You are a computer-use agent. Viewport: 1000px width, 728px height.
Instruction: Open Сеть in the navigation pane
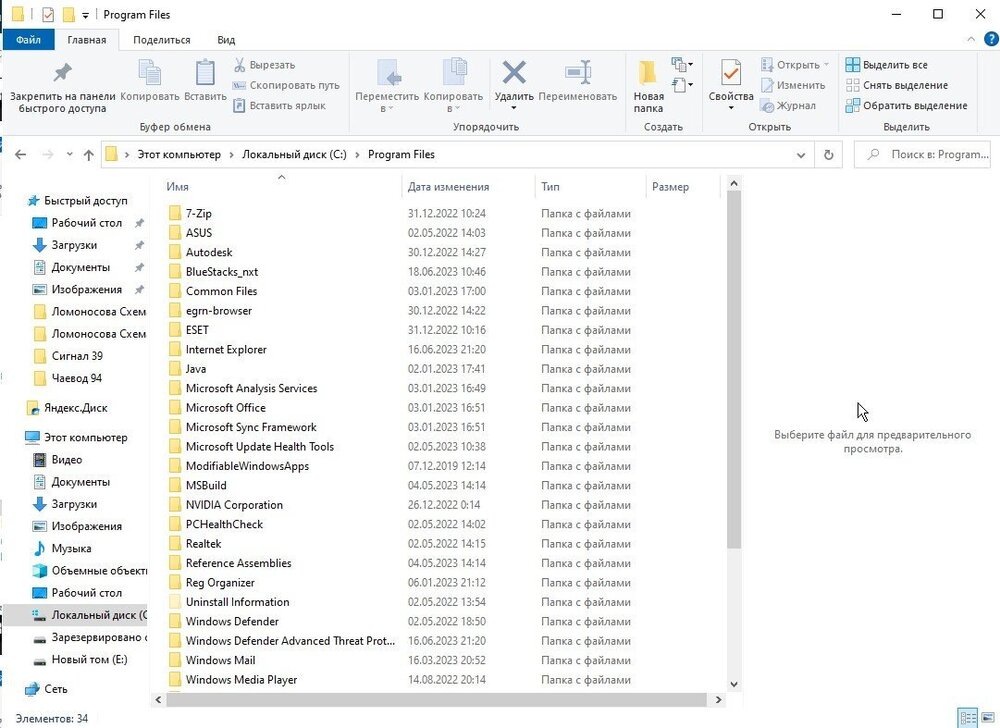point(46,689)
